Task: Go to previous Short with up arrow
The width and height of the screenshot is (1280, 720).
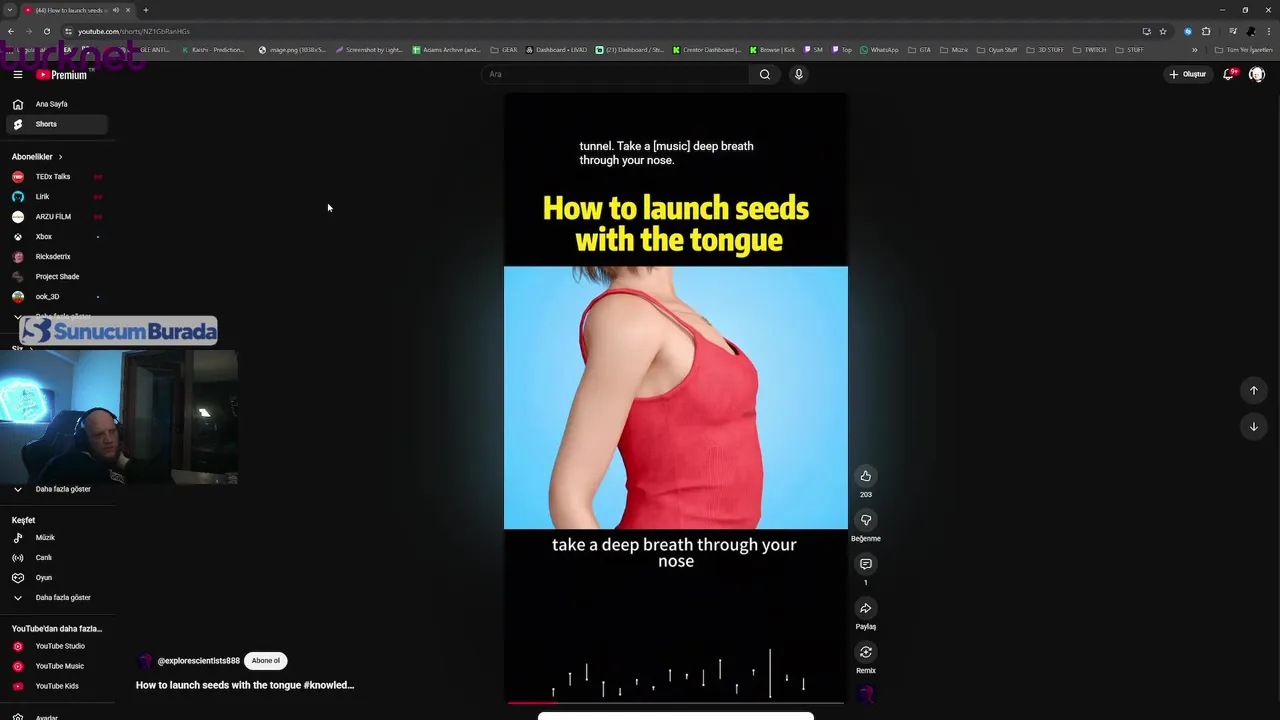Action: 1254,390
